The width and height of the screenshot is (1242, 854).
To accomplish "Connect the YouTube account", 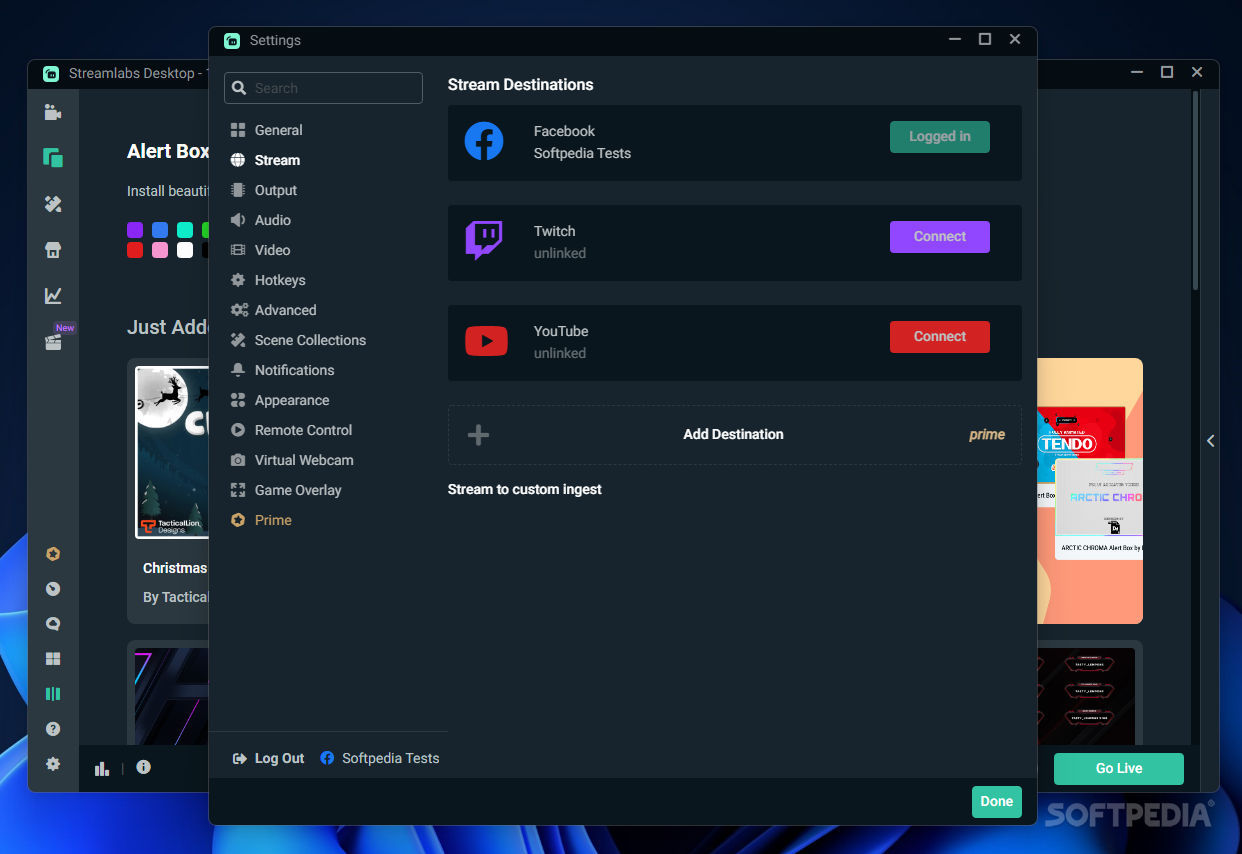I will click(x=940, y=337).
